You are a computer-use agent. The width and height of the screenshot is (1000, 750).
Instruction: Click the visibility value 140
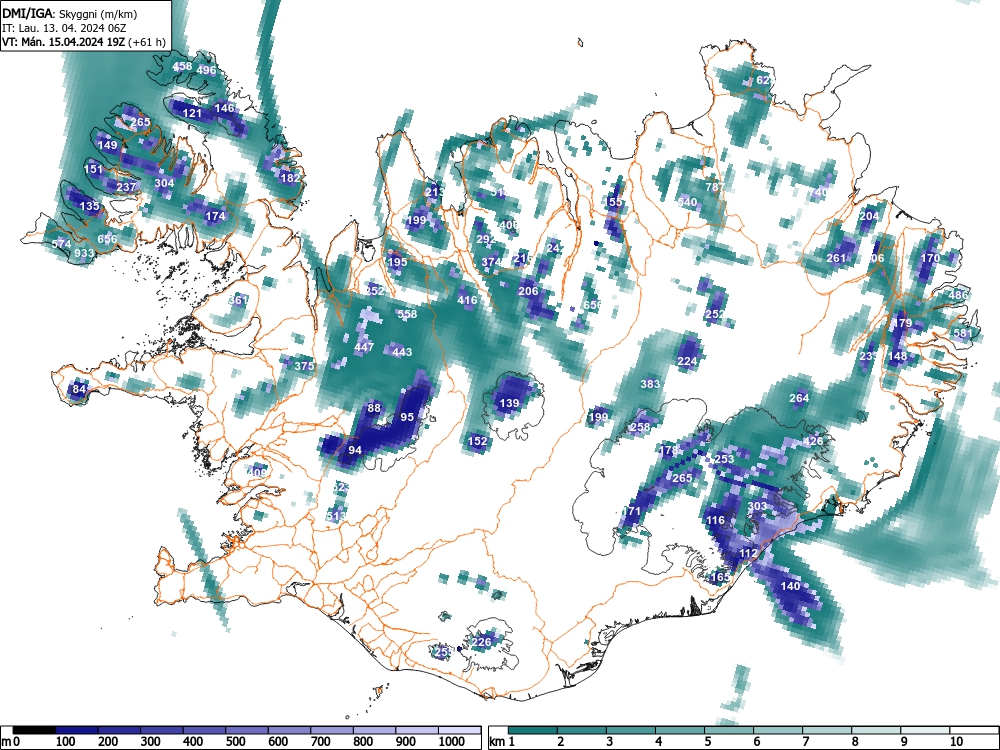[790, 586]
